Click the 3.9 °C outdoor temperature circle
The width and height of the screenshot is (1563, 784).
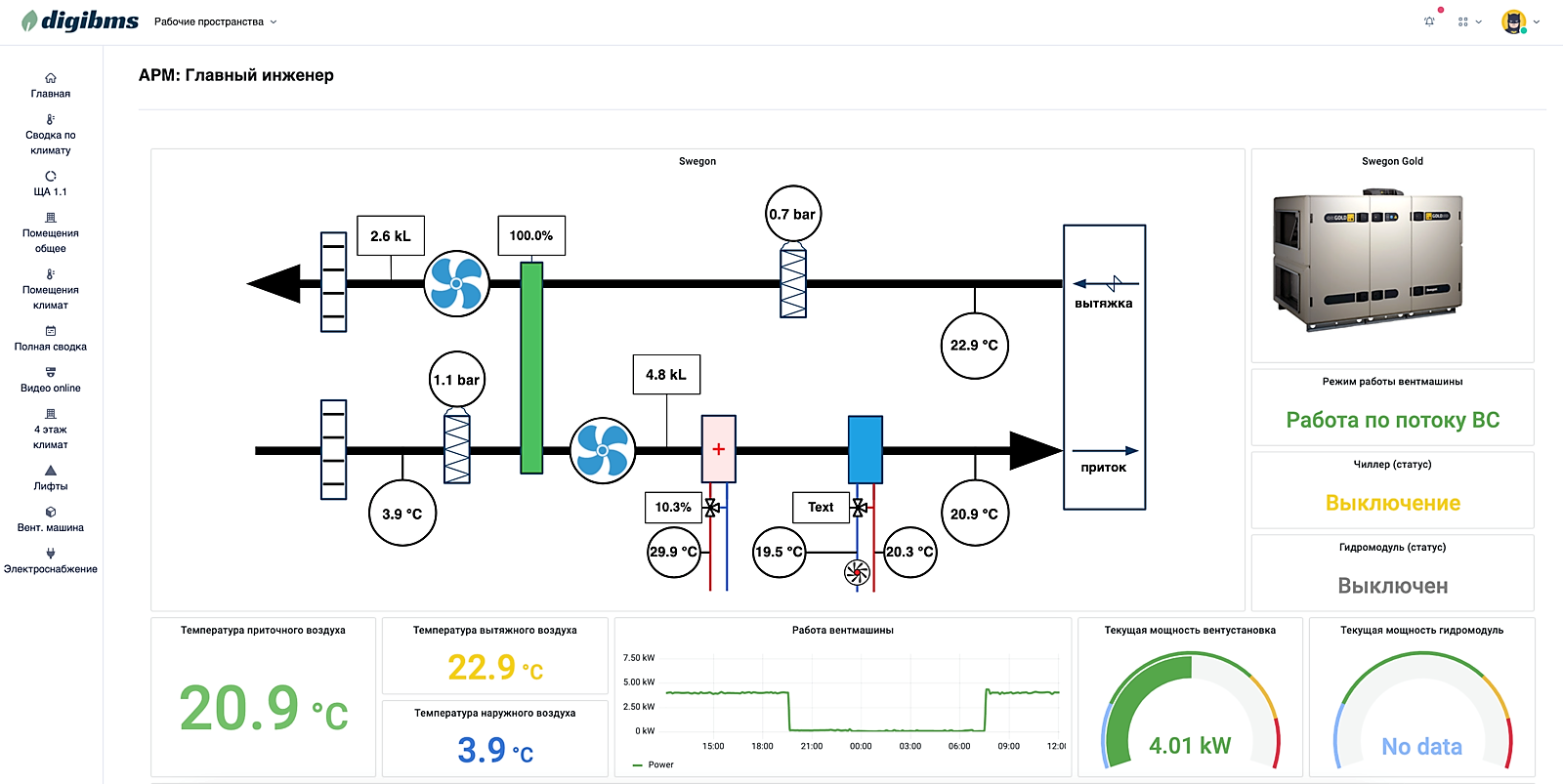pyautogui.click(x=402, y=513)
